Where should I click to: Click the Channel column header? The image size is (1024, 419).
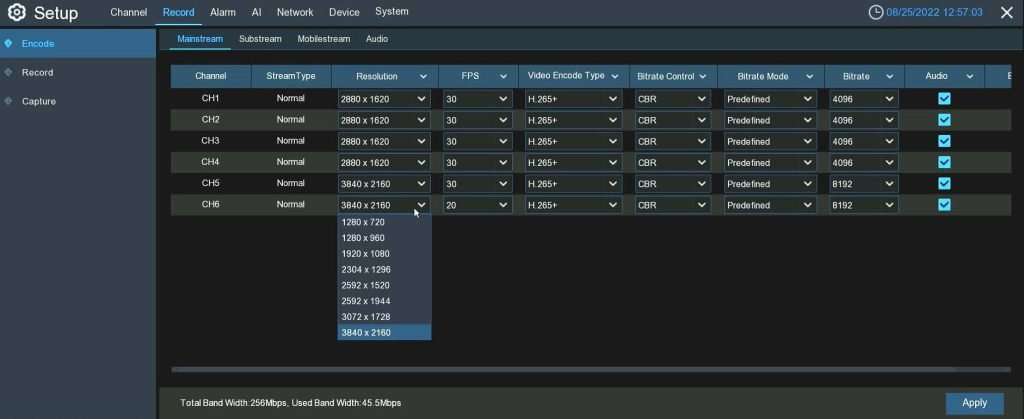click(x=211, y=76)
